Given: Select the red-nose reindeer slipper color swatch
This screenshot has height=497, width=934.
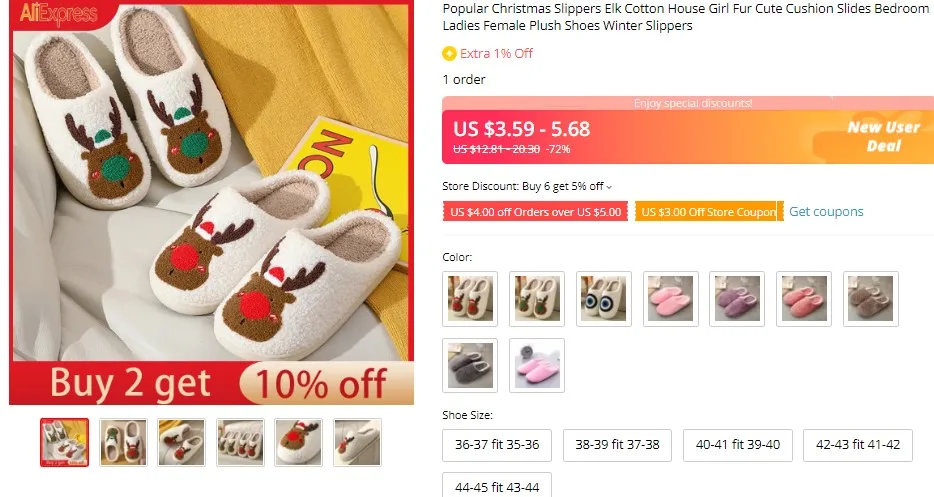Looking at the screenshot, I should pos(470,299).
